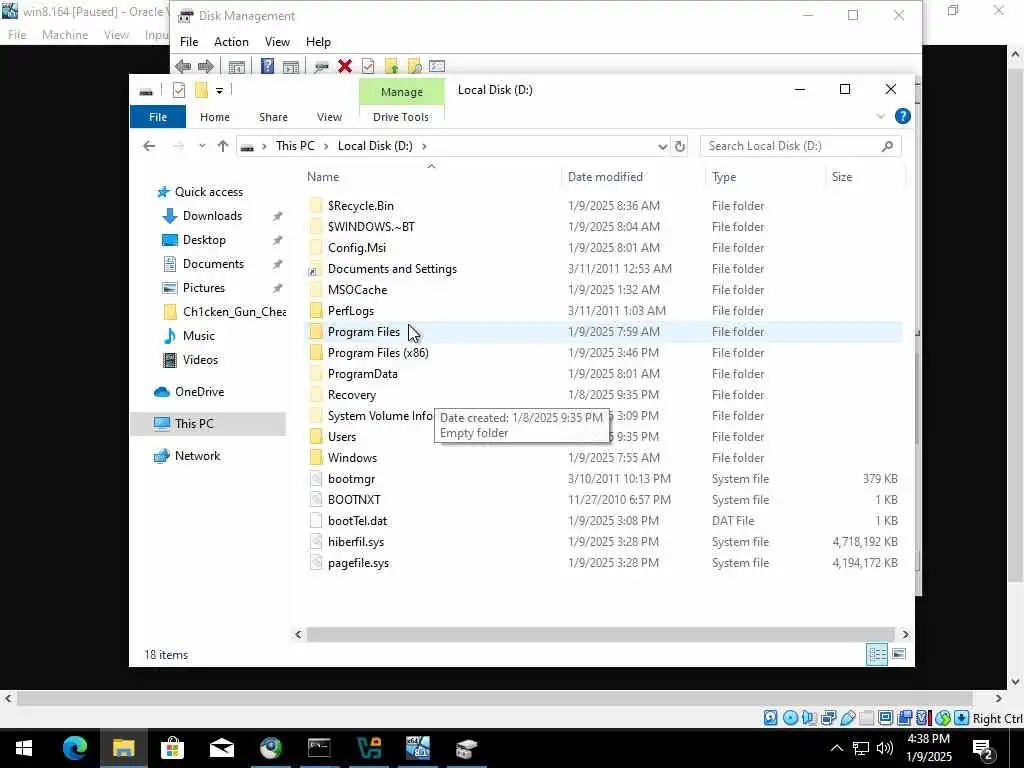This screenshot has height=768, width=1024.
Task: Show hidden tray icons with the chevron
Action: 837,748
